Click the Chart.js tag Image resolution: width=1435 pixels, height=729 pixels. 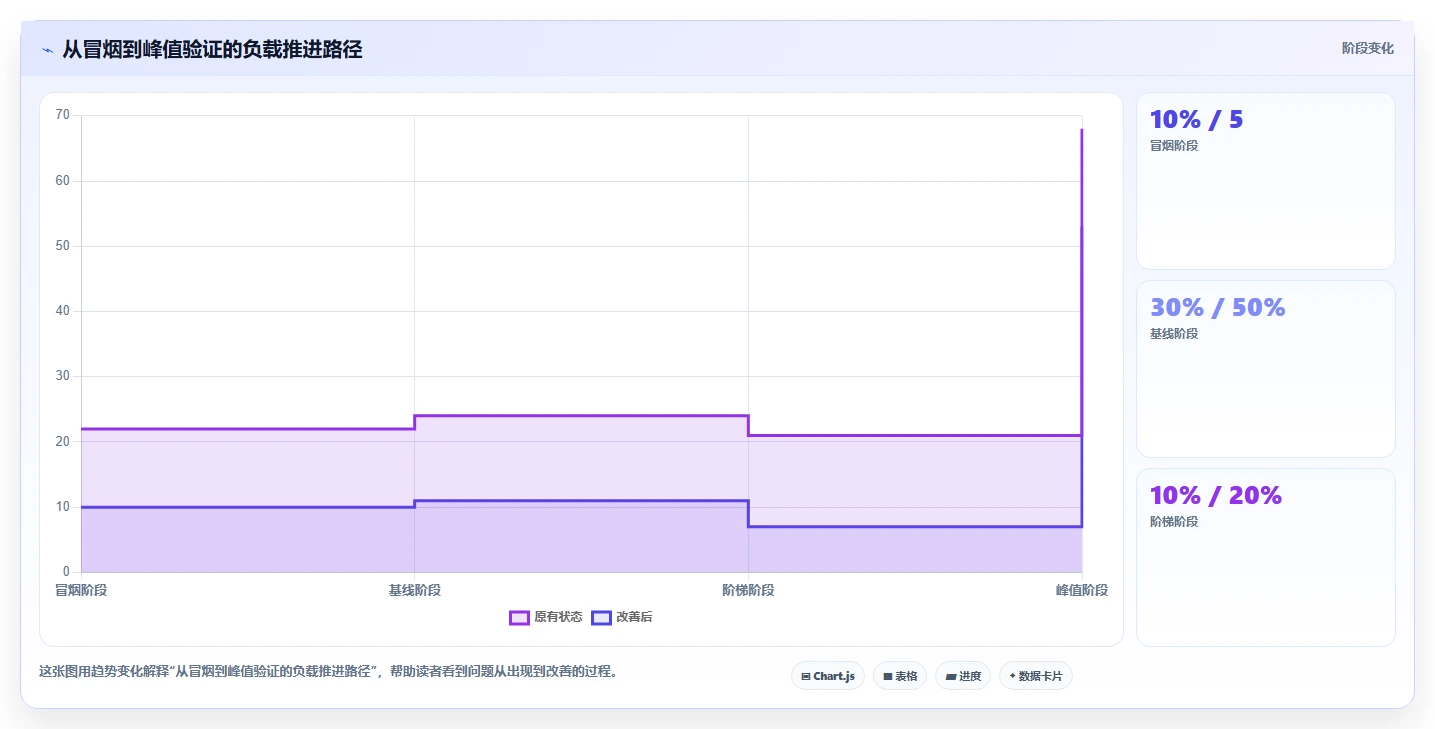828,676
